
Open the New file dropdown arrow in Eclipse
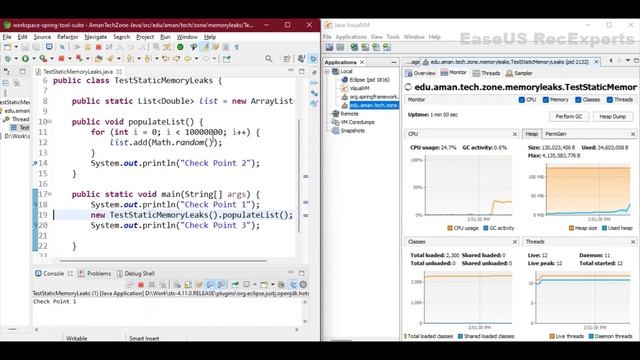16,47
